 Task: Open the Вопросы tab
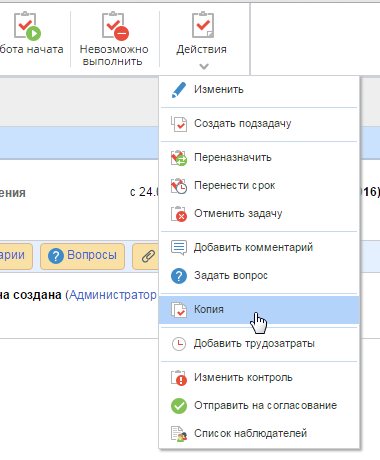tap(83, 256)
